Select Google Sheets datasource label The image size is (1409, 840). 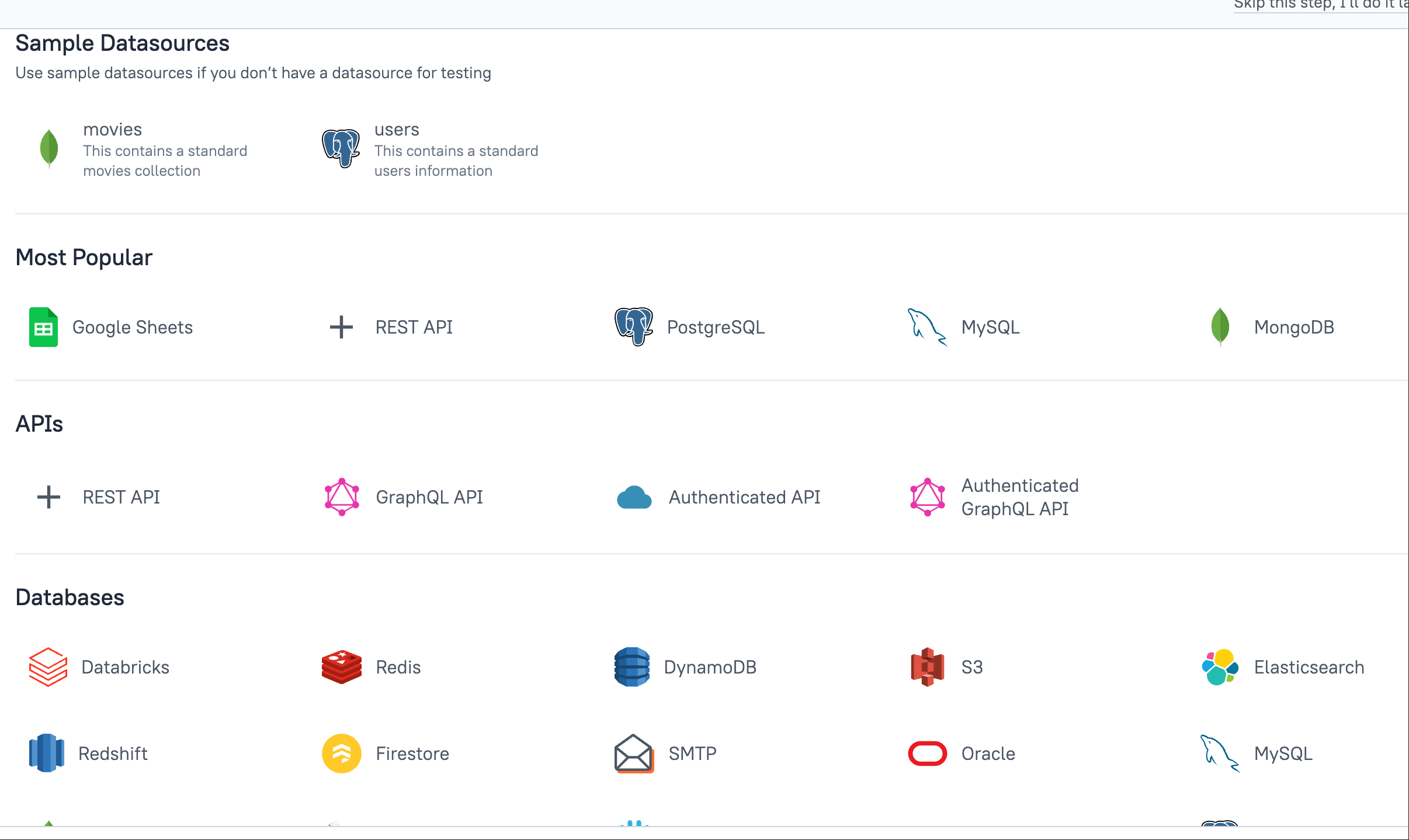[x=133, y=327]
